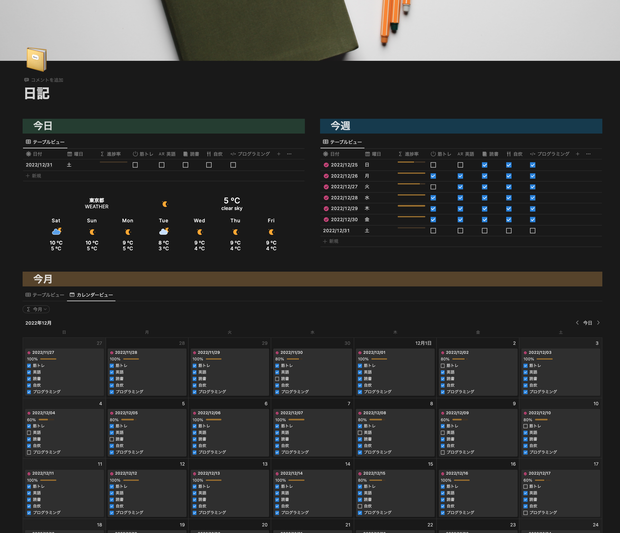Click the 2022年12月 month label
This screenshot has width=620, height=533.
point(38,323)
